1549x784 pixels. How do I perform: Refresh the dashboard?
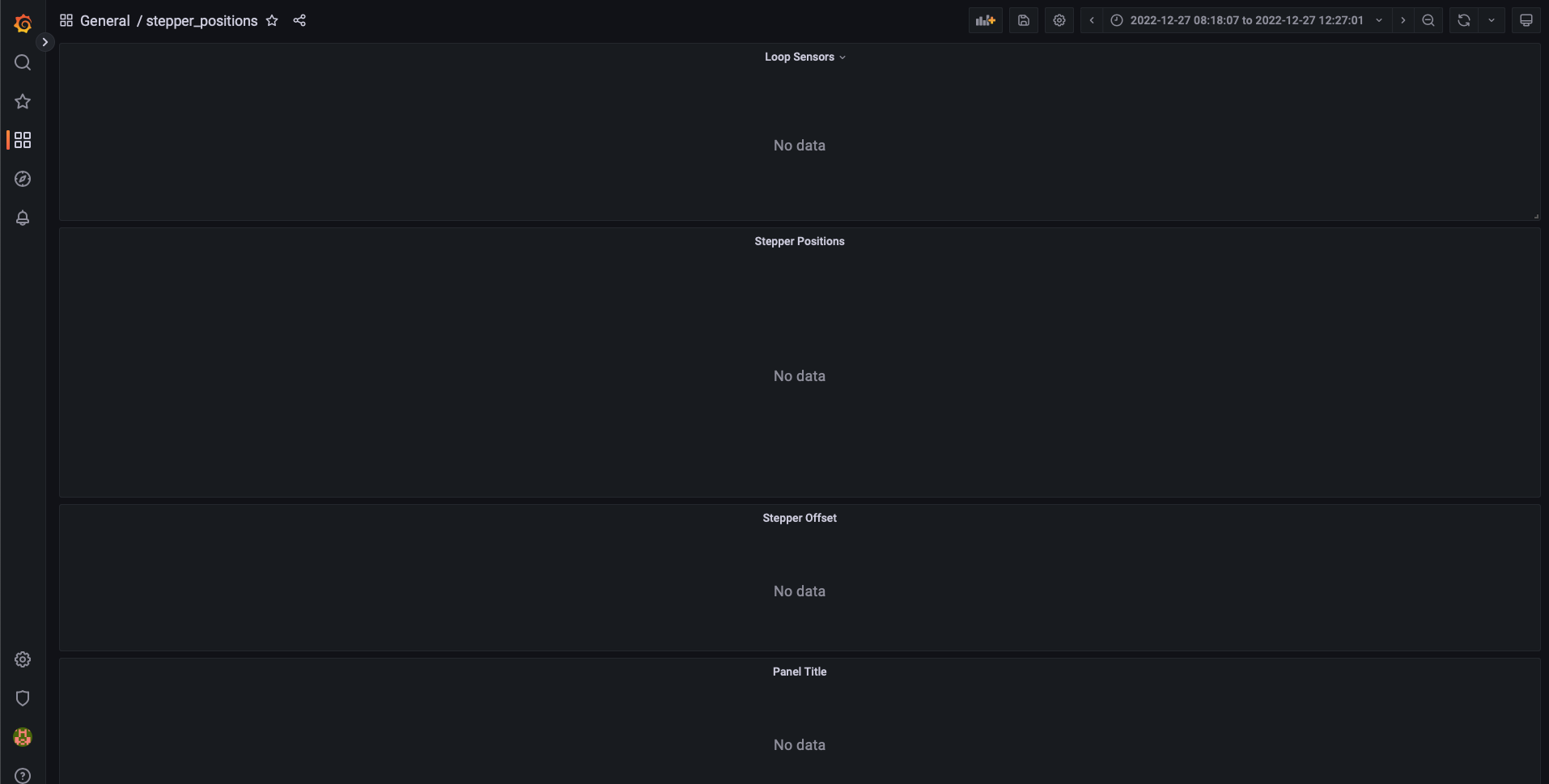point(1463,20)
